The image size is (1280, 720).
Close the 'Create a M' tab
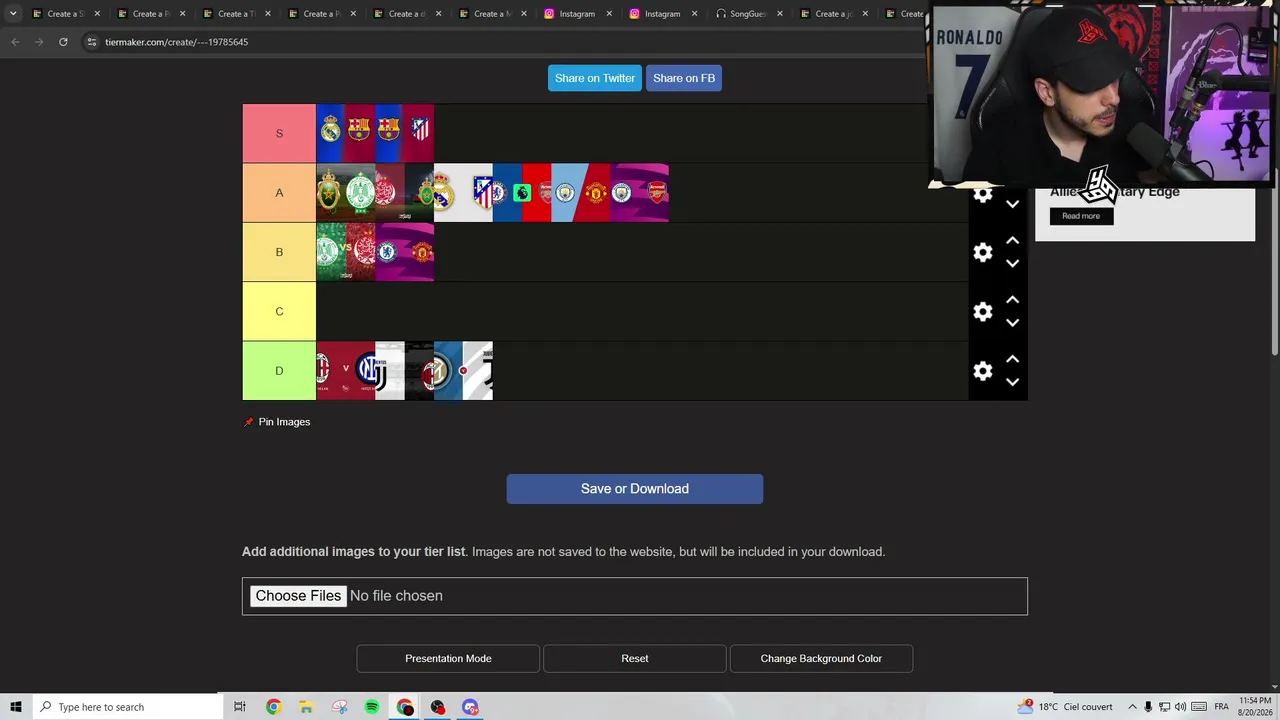(523, 14)
